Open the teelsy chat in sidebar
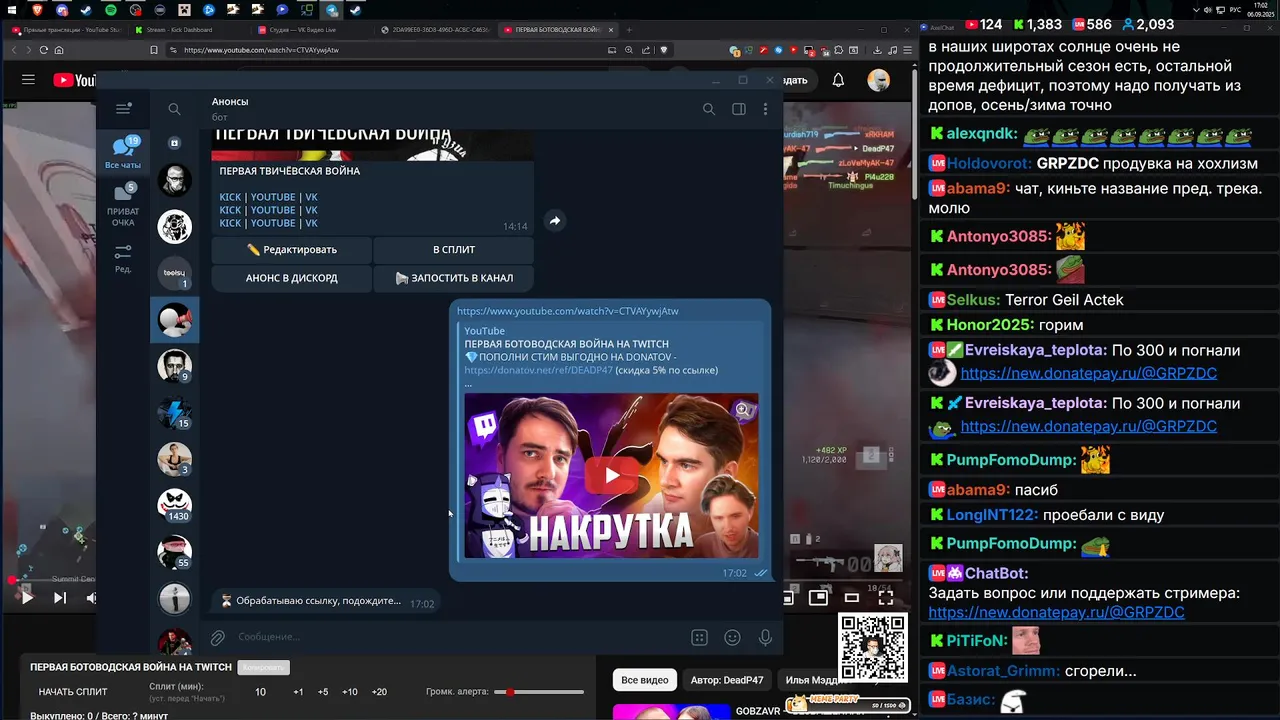1280x720 pixels. click(175, 273)
